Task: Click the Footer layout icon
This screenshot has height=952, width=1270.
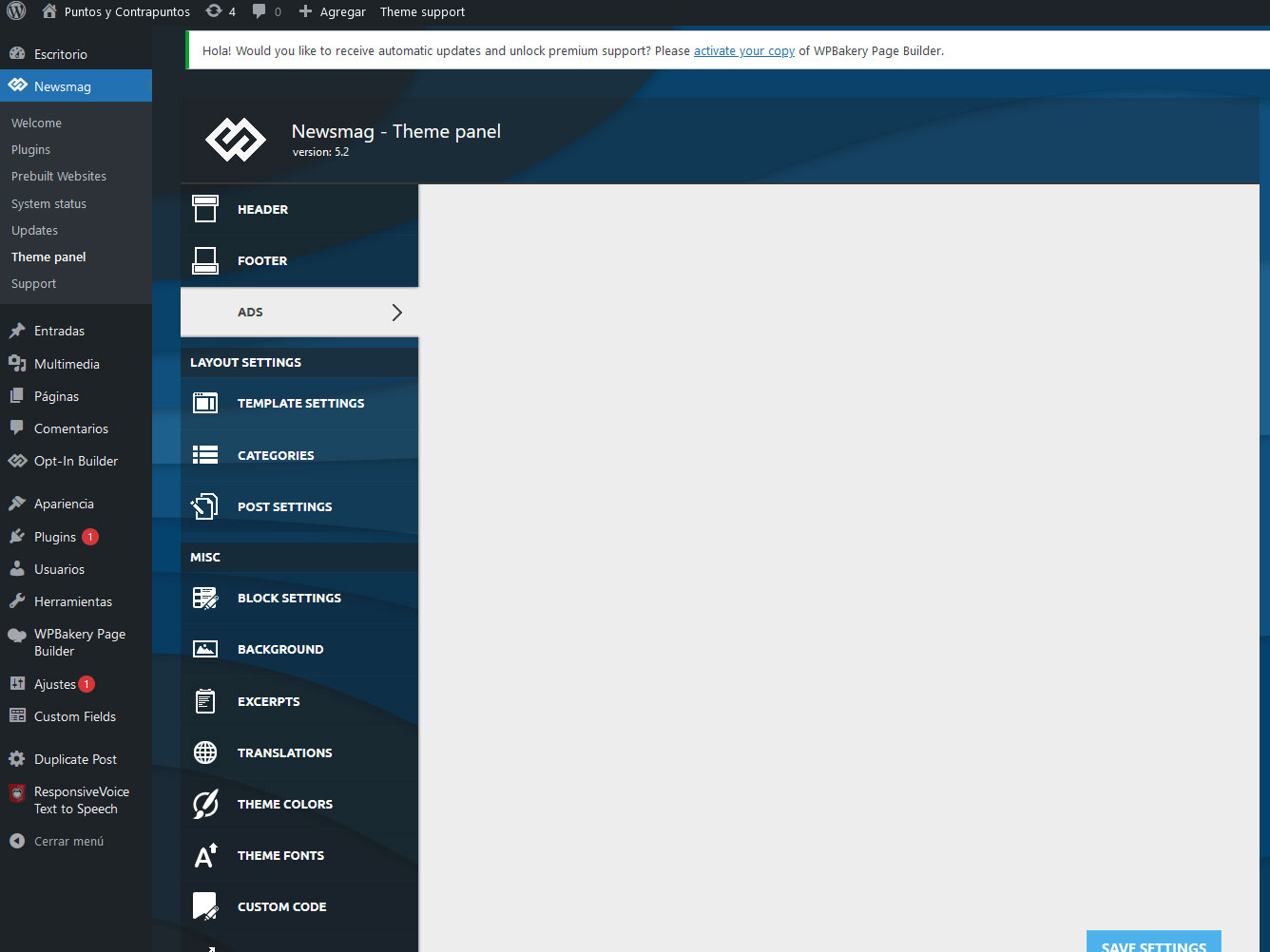Action: (205, 260)
